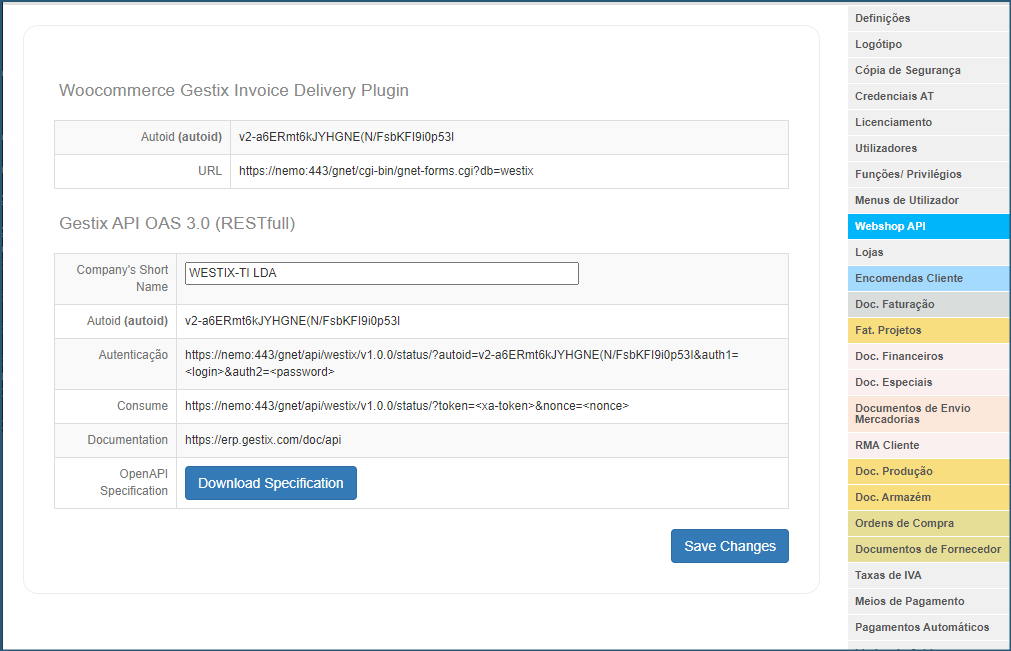Viewport: 1011px width, 651px height.
Task: Click the Company's Short Name label
Action: (x=122, y=278)
